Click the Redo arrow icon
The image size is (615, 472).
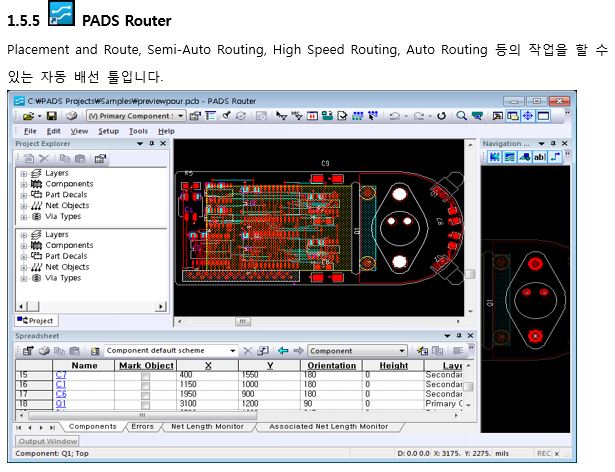tap(419, 116)
